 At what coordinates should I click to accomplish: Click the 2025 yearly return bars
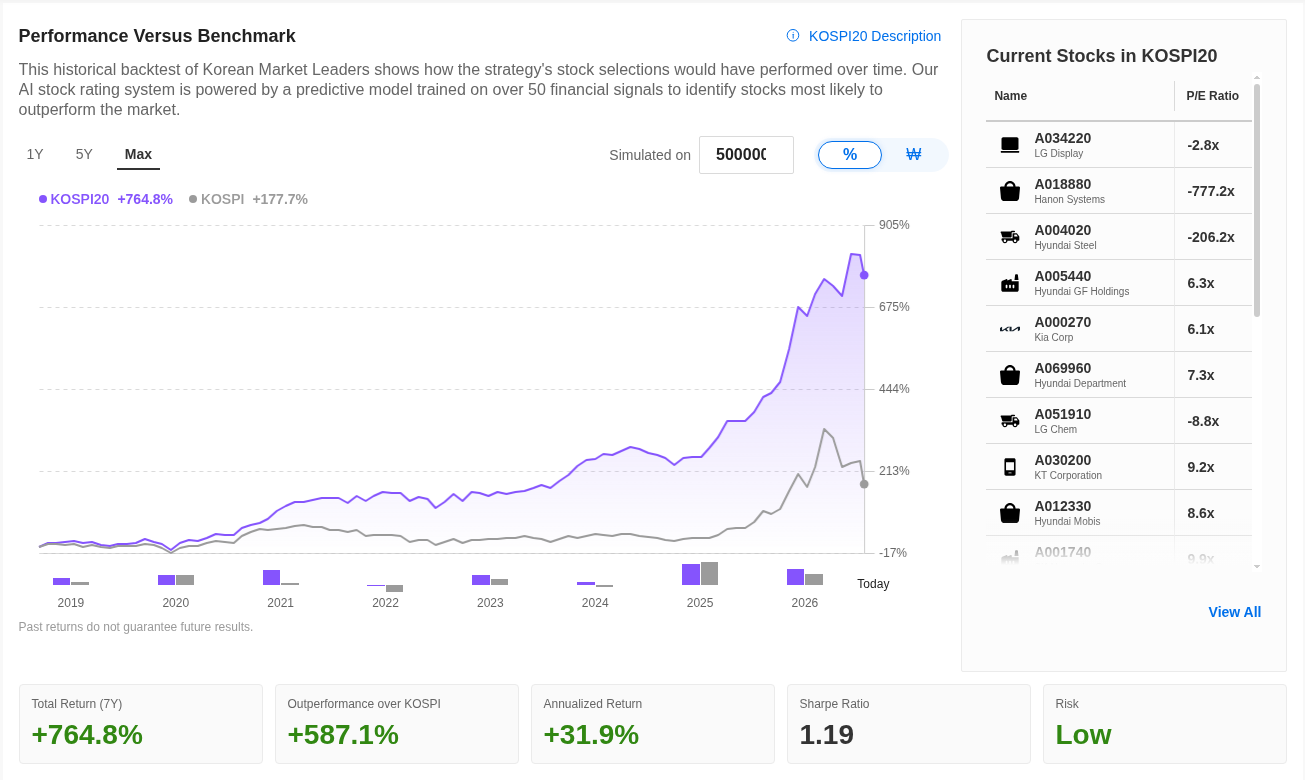700,574
